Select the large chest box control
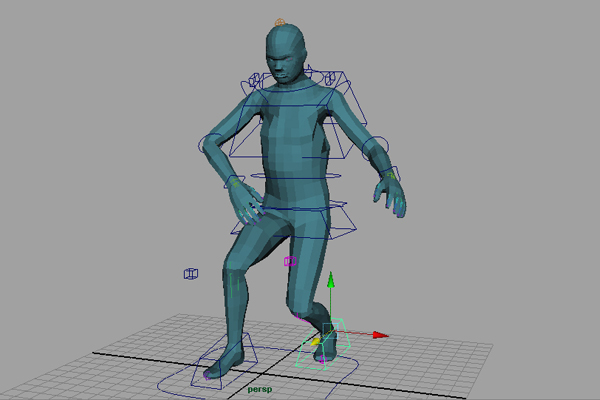 coord(298,115)
